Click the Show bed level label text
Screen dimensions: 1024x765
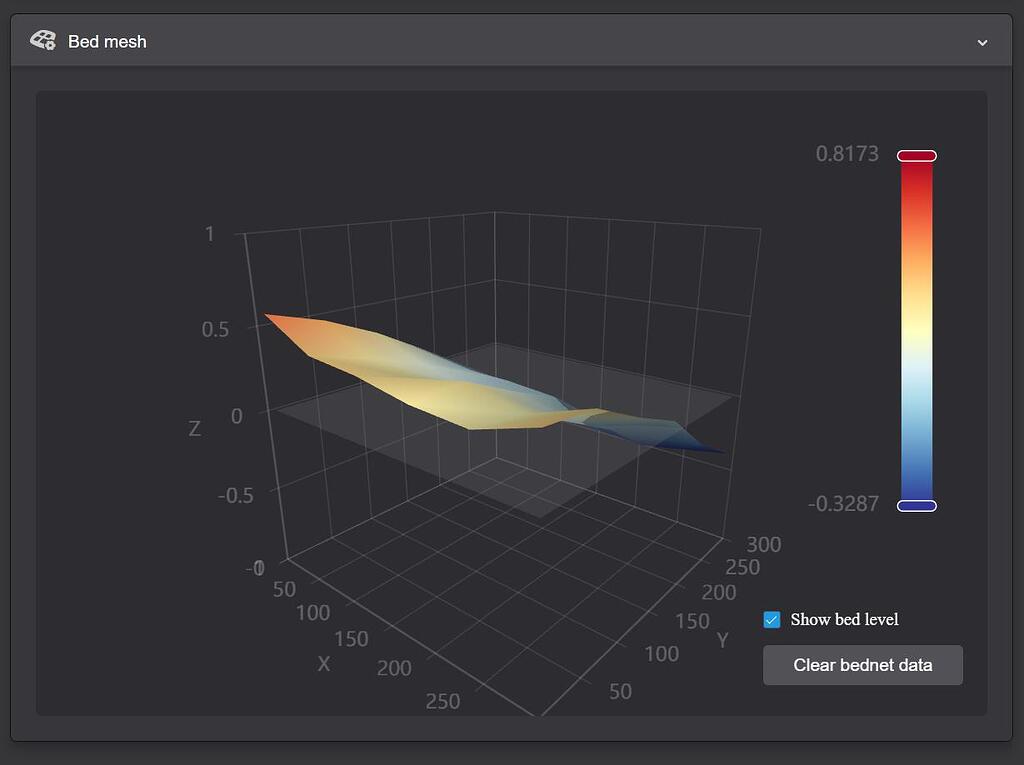pyautogui.click(x=844, y=620)
